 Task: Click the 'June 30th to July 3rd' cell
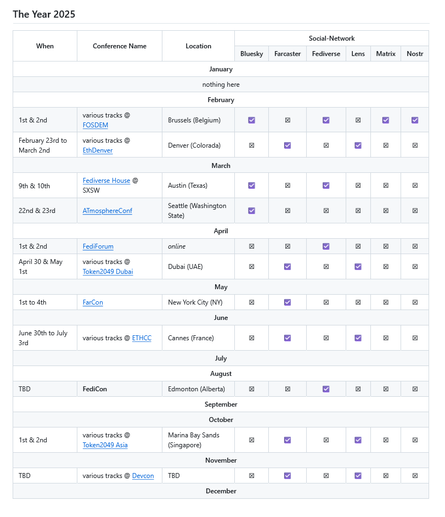click(x=45, y=338)
